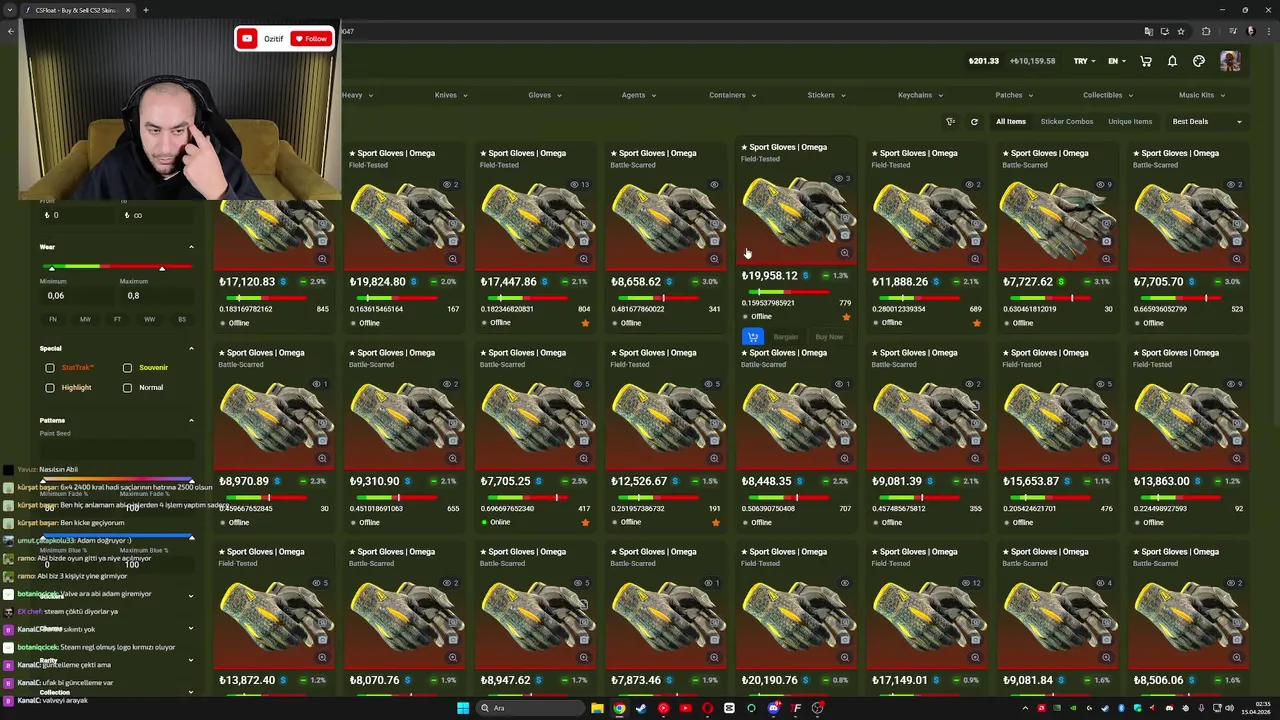Collapse the Special filter section
This screenshot has width=1280, height=720.
tap(191, 348)
